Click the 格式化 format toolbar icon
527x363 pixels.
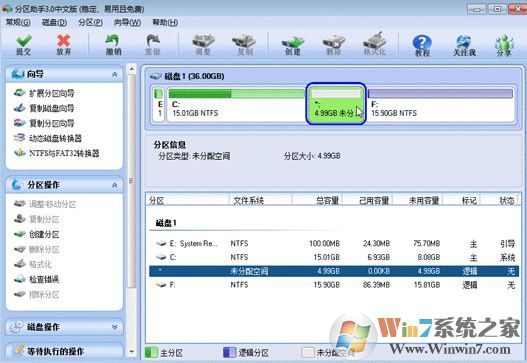coord(374,44)
